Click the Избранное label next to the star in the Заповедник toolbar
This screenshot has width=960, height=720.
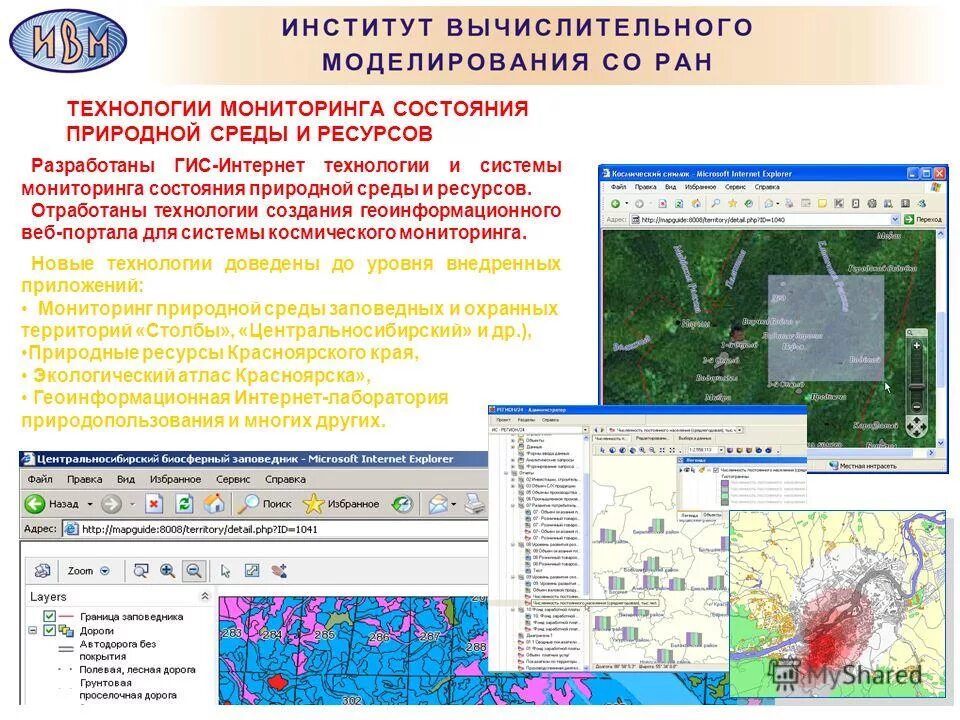[353, 504]
